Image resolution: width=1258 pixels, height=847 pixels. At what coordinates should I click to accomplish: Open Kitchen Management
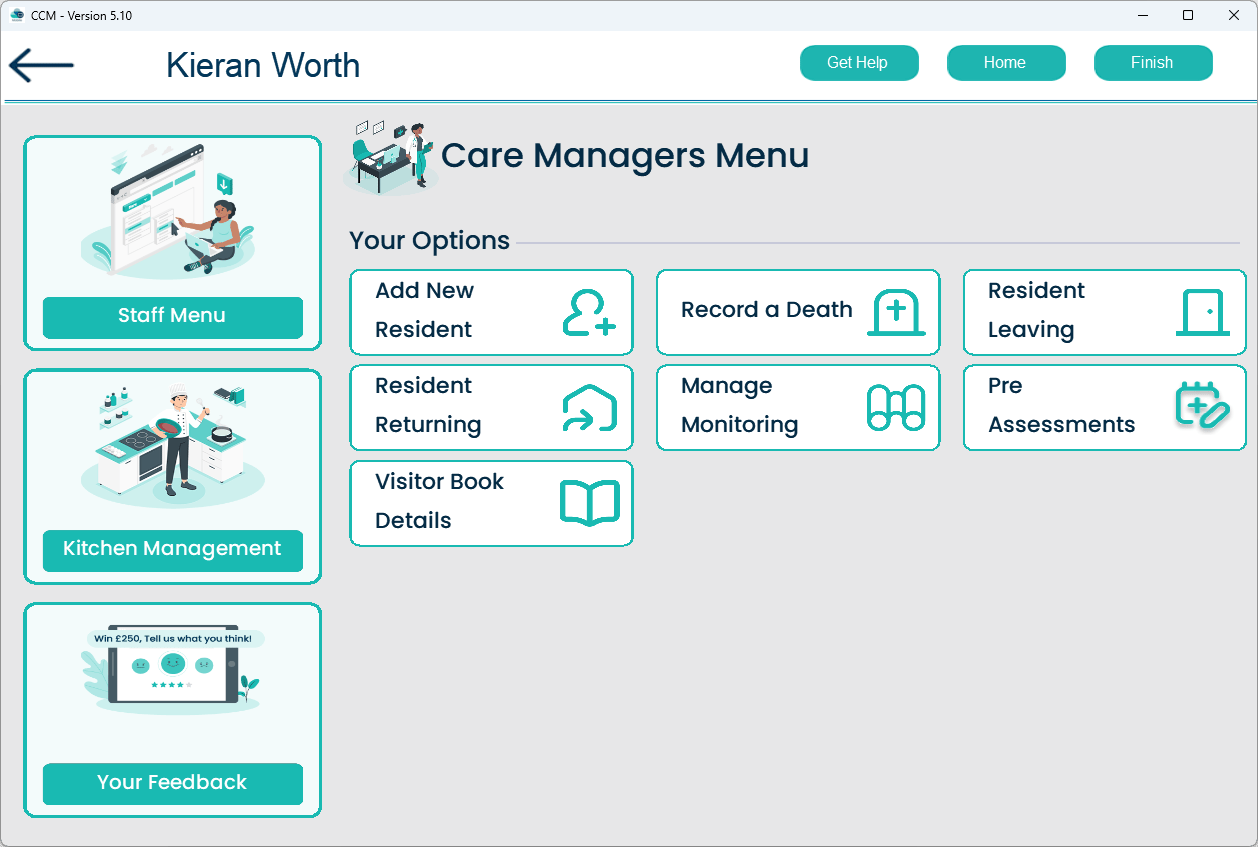[x=172, y=550]
